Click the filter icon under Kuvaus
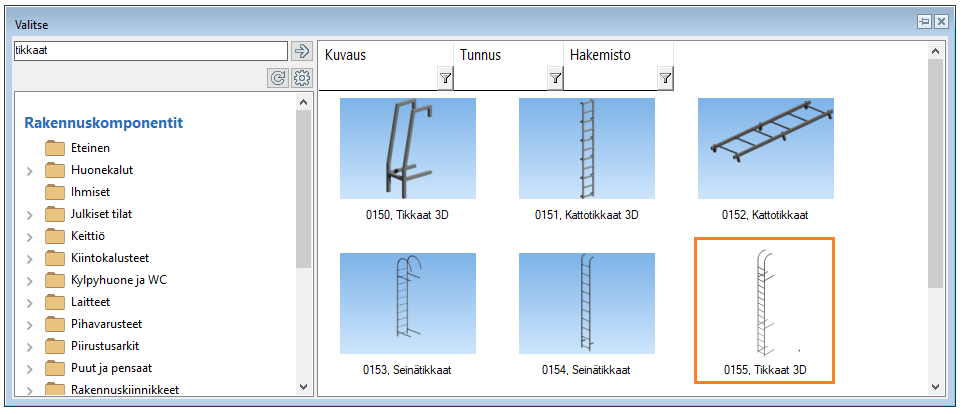The width and height of the screenshot is (964, 414). point(445,78)
